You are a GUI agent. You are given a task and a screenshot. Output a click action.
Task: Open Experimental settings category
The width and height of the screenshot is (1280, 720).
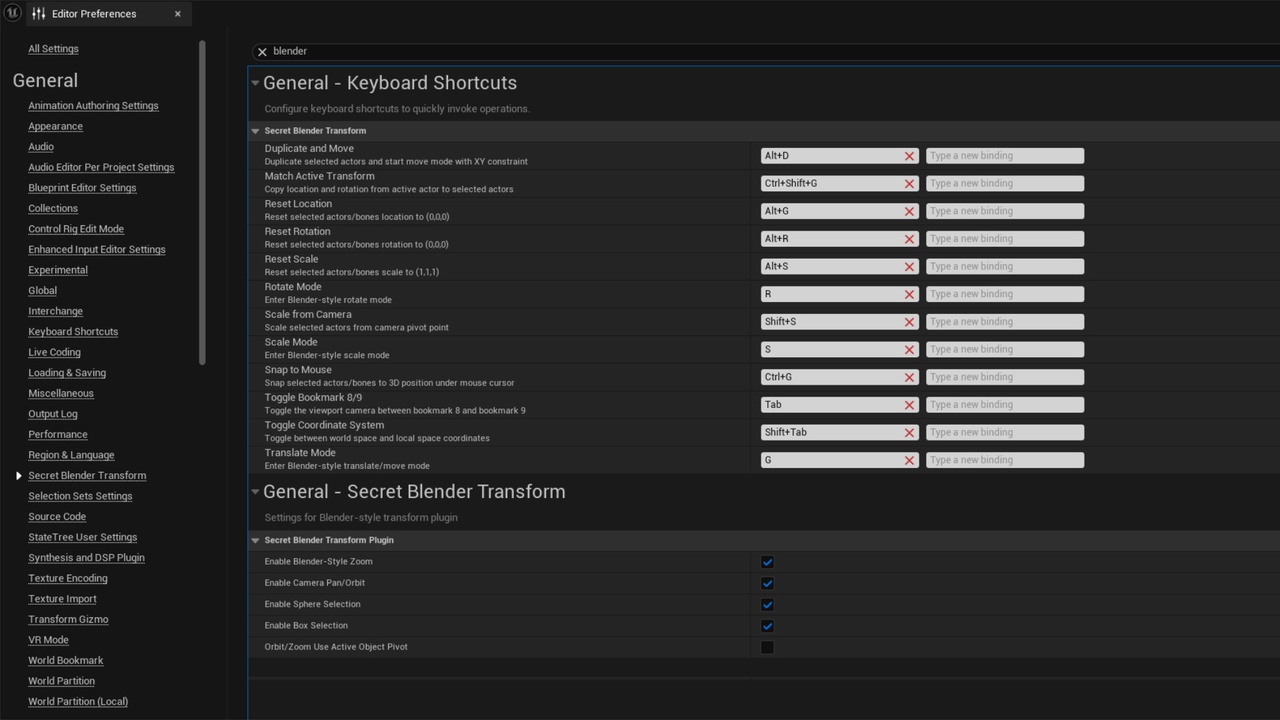58,270
